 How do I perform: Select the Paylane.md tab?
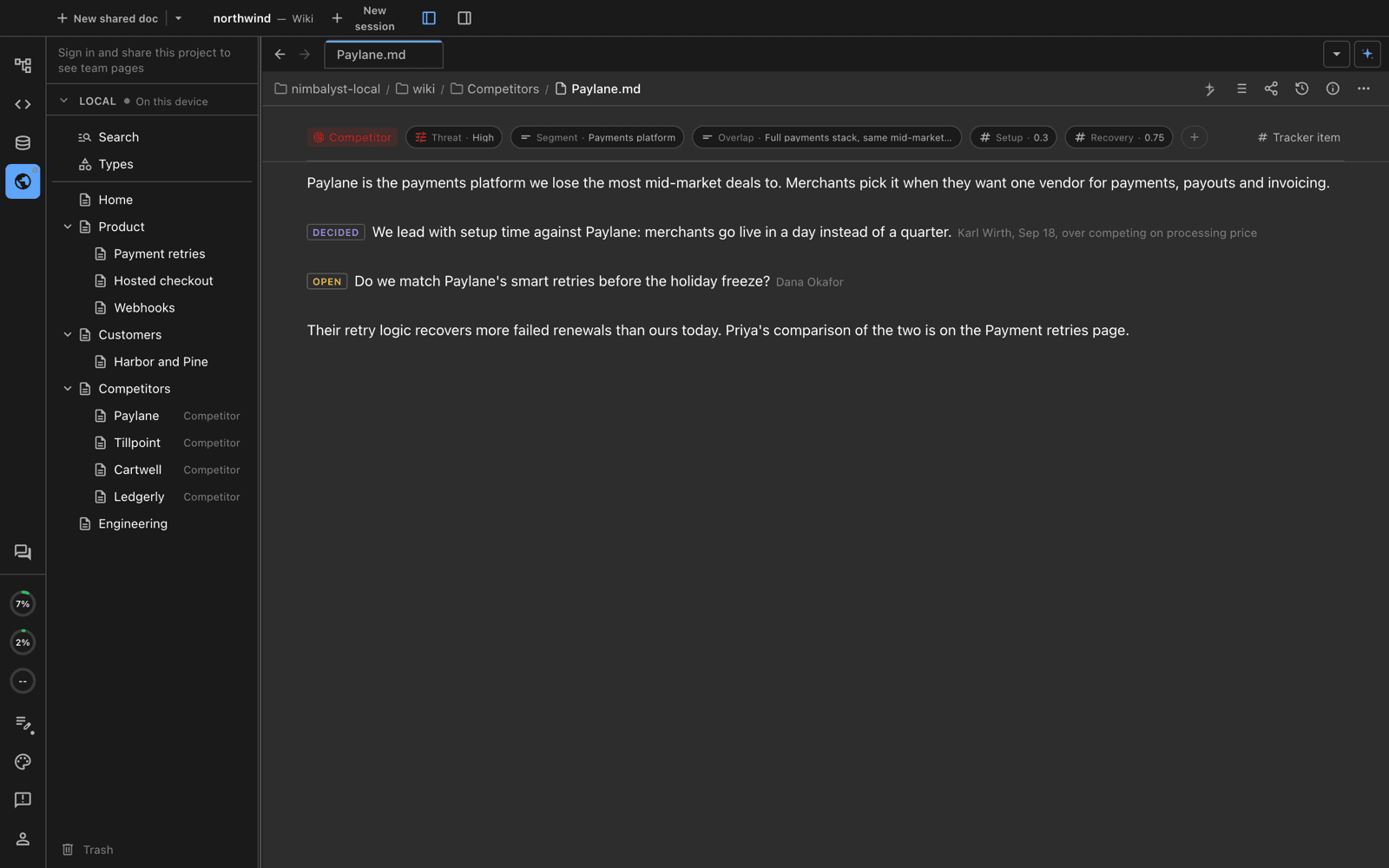(x=384, y=55)
